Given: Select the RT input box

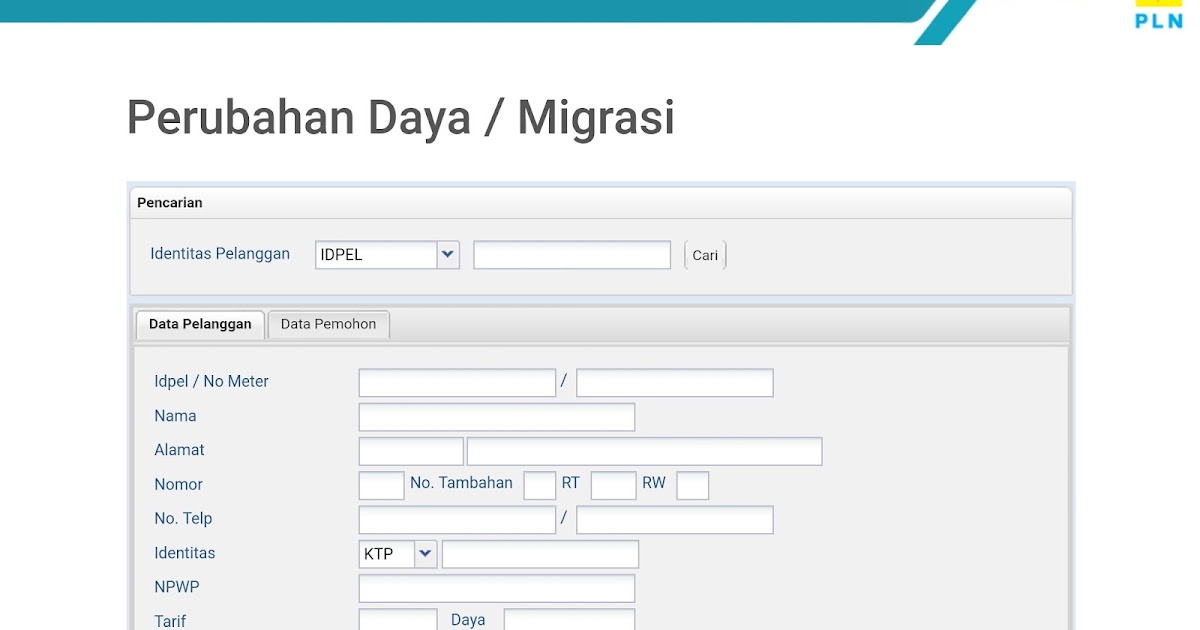Looking at the screenshot, I should tap(613, 484).
